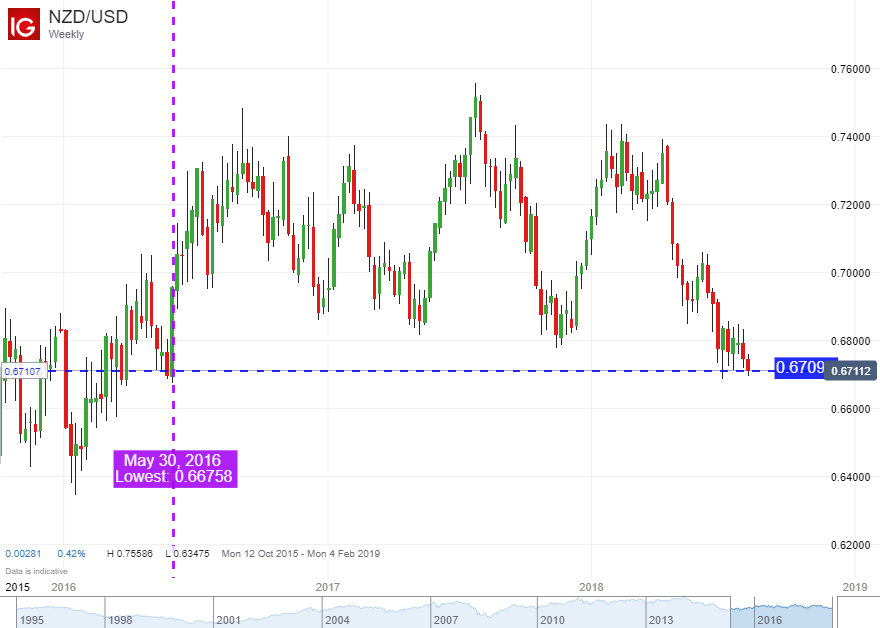Click 1998 in the history navigator
The image size is (880, 628).
(120, 620)
